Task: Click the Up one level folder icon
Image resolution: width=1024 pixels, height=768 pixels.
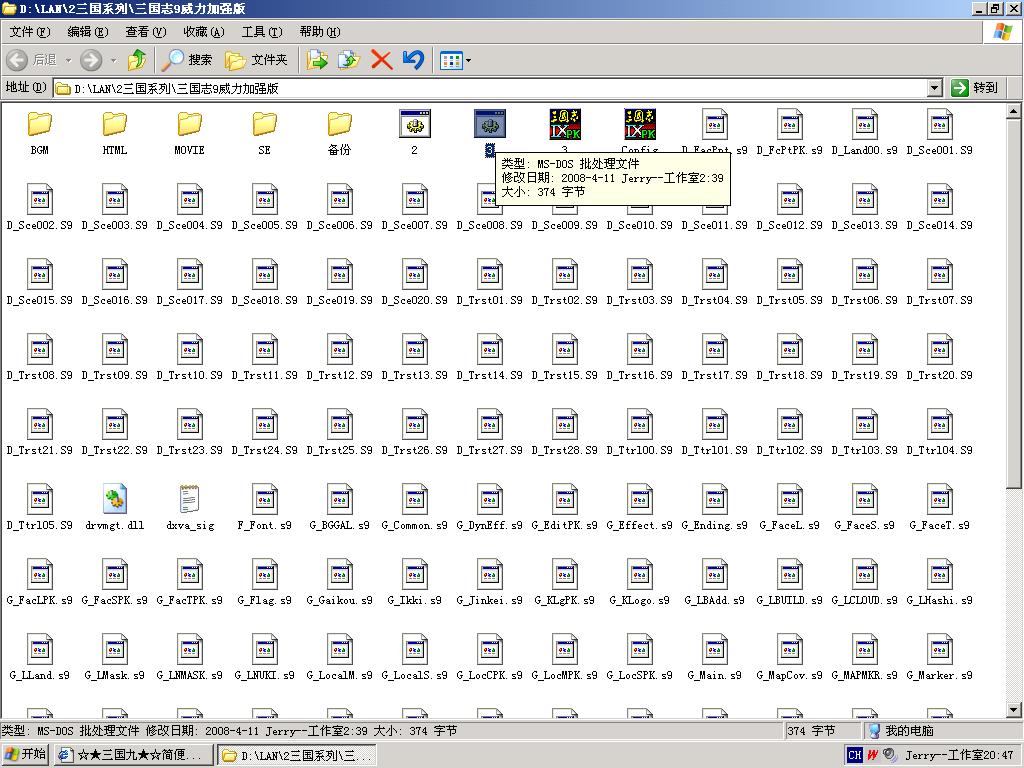Action: [137, 60]
